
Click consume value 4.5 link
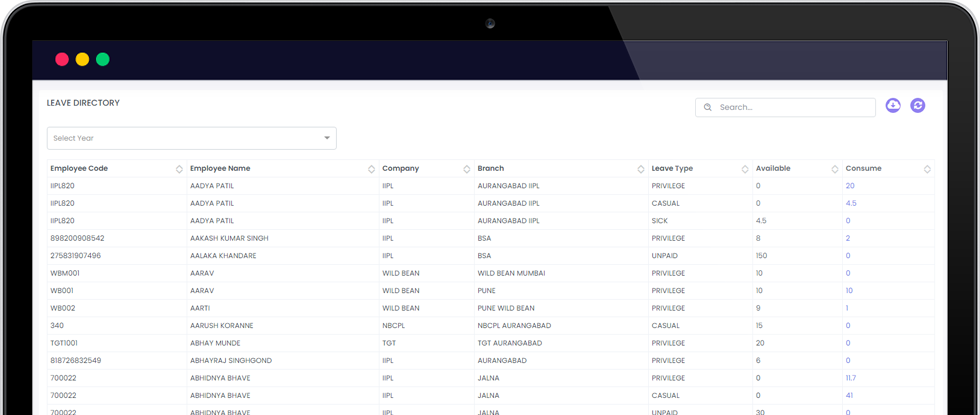851,203
